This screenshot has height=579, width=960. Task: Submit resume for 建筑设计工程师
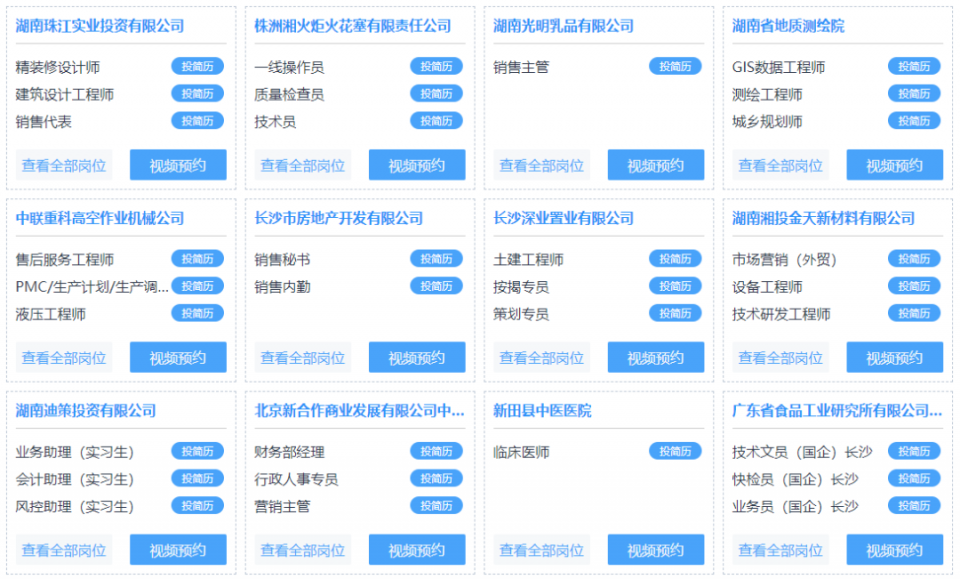197,94
